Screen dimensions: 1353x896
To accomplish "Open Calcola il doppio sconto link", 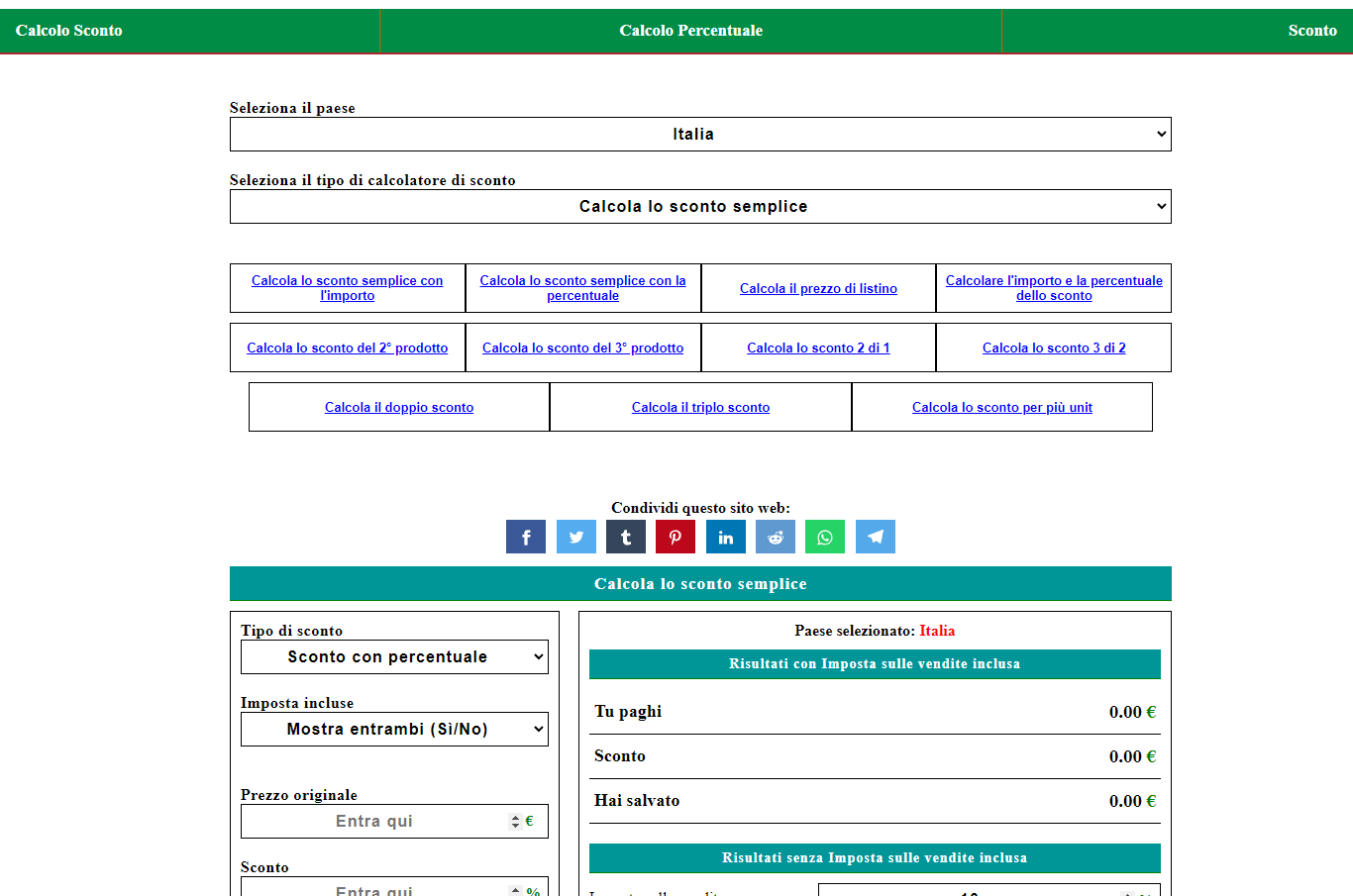I will pos(399,408).
